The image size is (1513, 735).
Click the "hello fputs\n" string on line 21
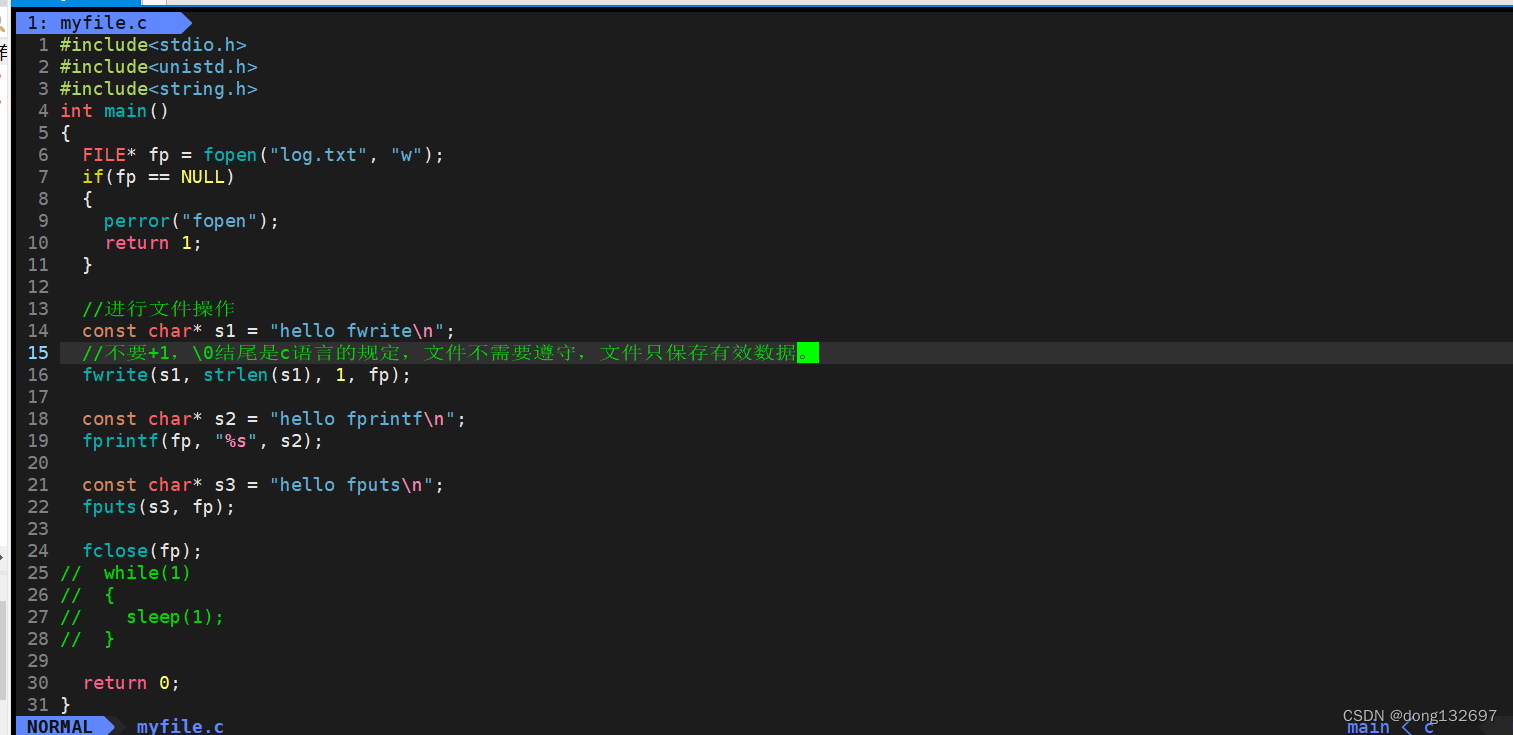point(351,485)
